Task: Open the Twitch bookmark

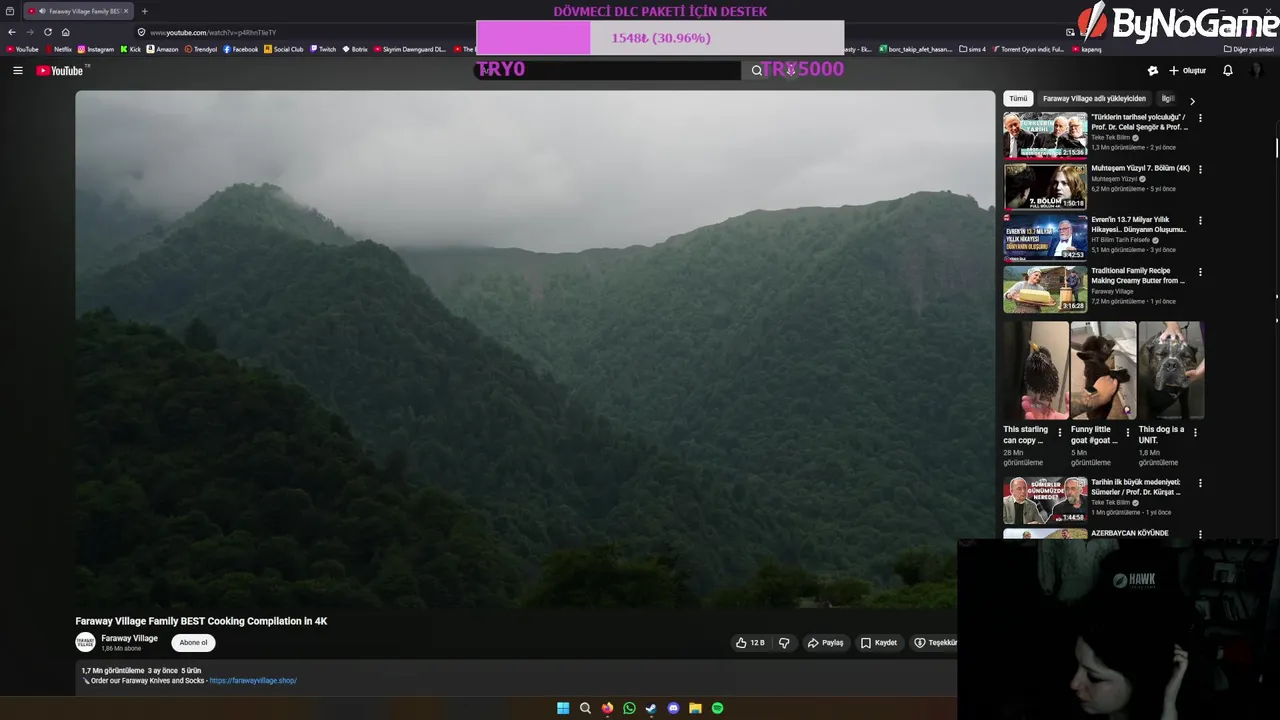Action: (323, 49)
